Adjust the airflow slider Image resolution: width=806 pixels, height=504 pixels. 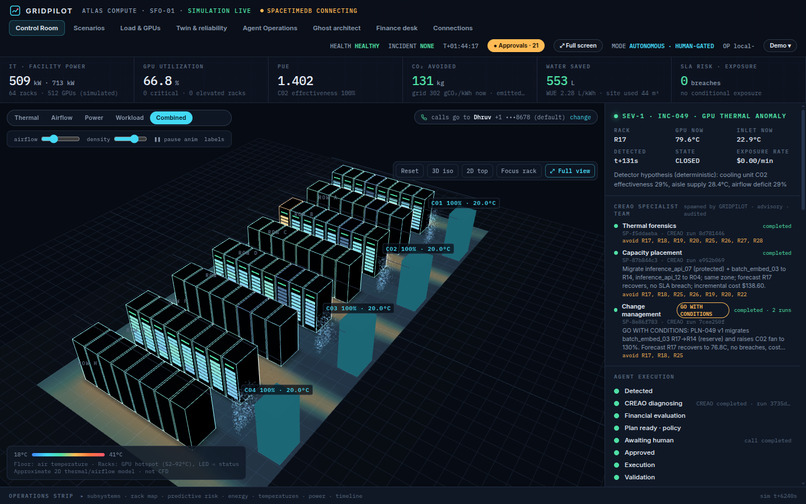[x=61, y=139]
